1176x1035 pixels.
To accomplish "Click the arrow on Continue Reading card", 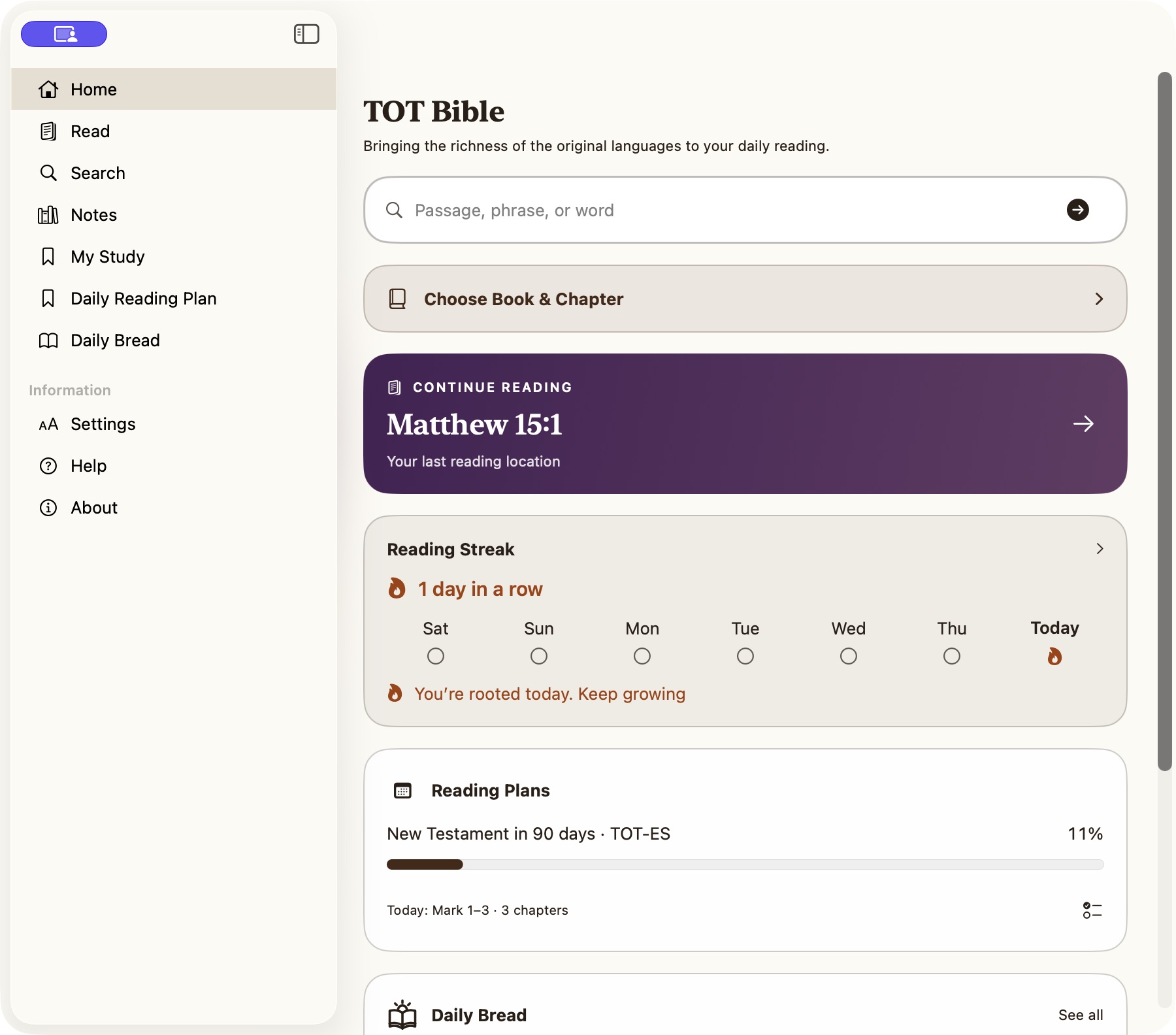I will click(x=1083, y=423).
